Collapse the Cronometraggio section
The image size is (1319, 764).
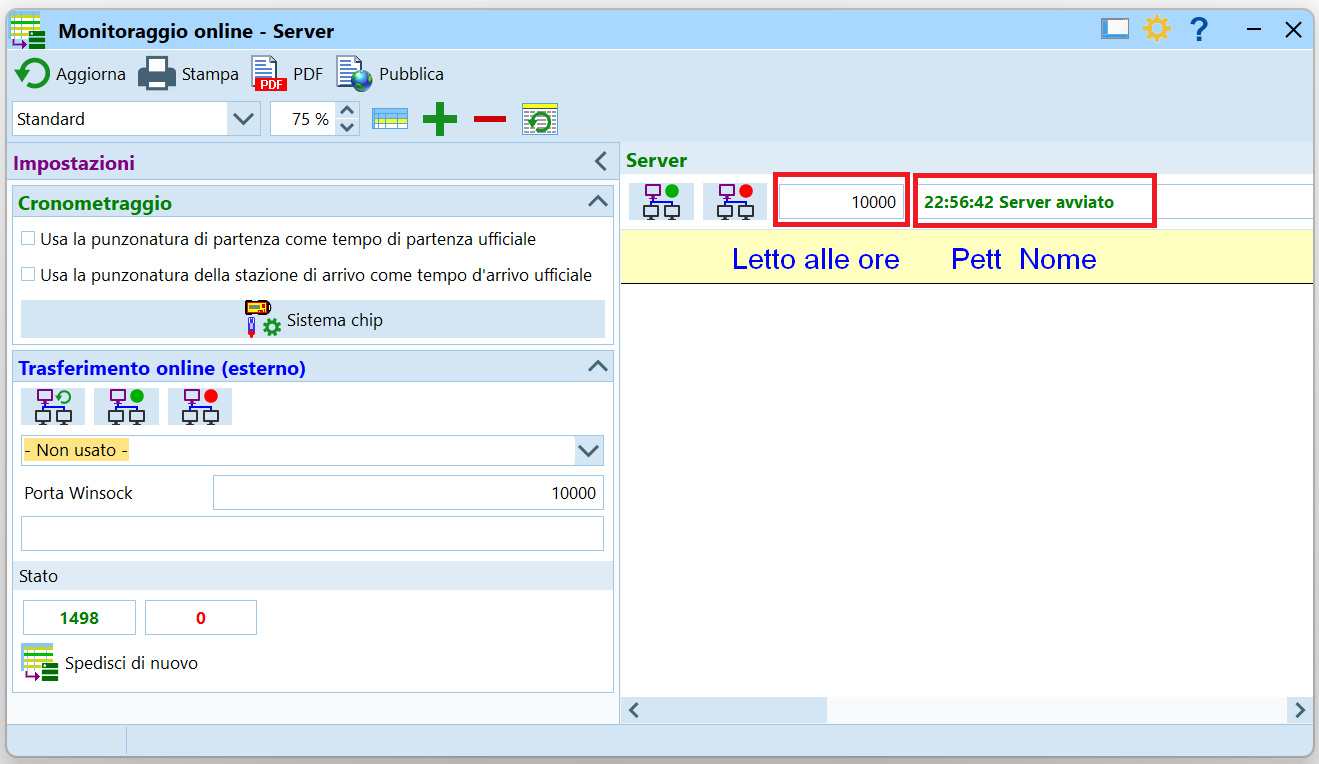(598, 201)
